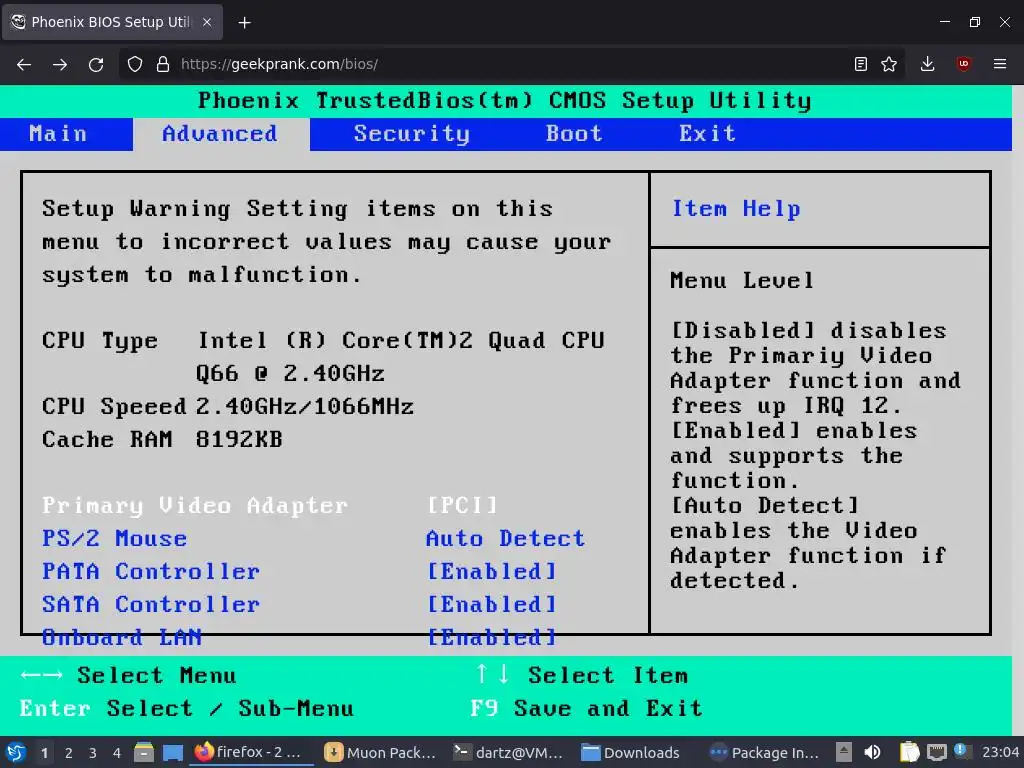This screenshot has height=768, width=1024.
Task: Open the update notifier tray icon
Action: coord(961,751)
